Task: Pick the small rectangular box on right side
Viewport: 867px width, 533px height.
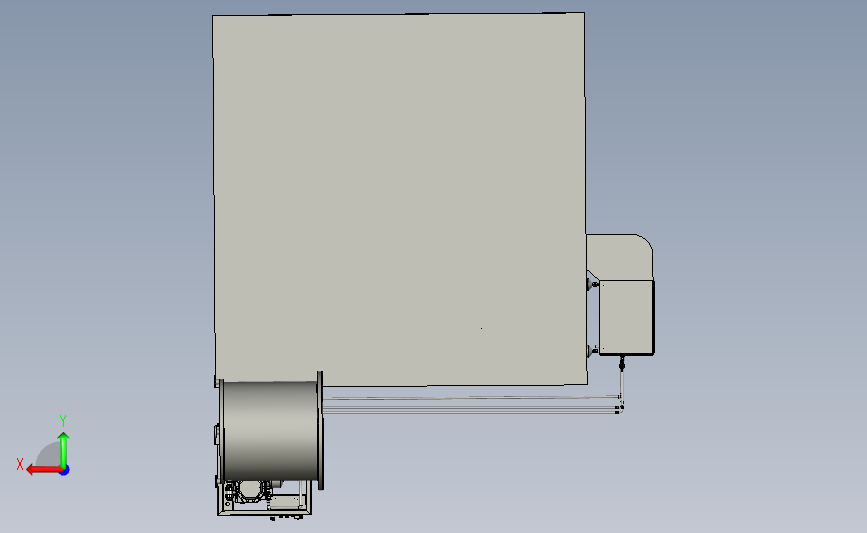Action: pos(626,317)
